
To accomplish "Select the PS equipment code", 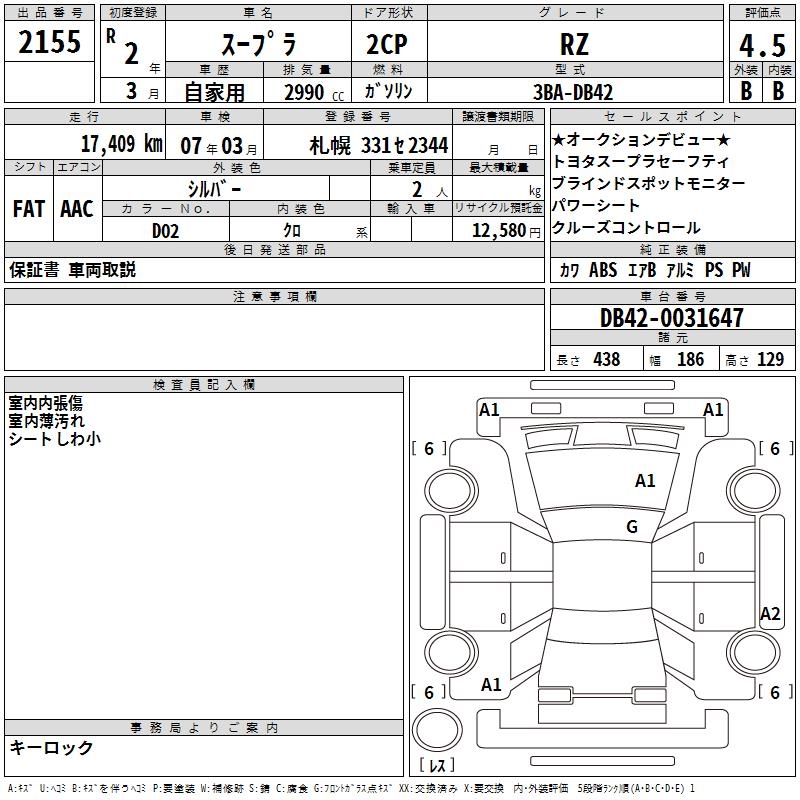I will coord(714,270).
